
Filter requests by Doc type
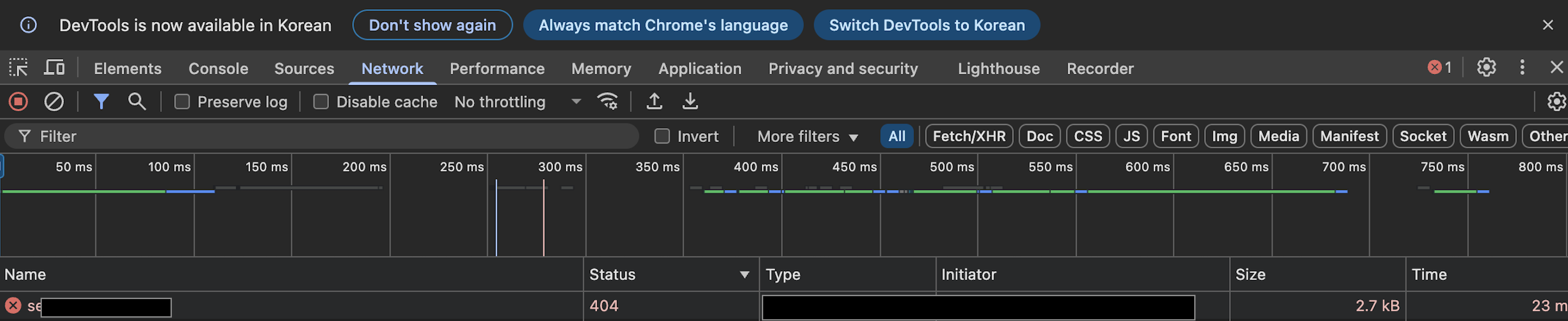pyautogui.click(x=1040, y=136)
